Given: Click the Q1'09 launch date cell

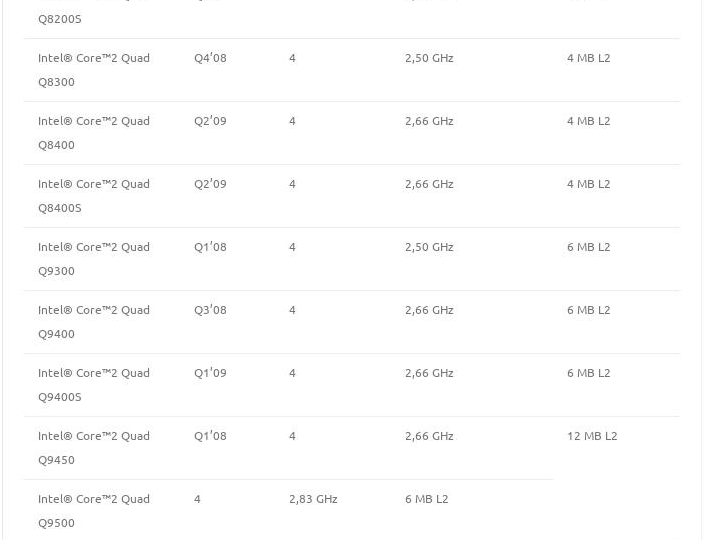Looking at the screenshot, I should point(210,373).
